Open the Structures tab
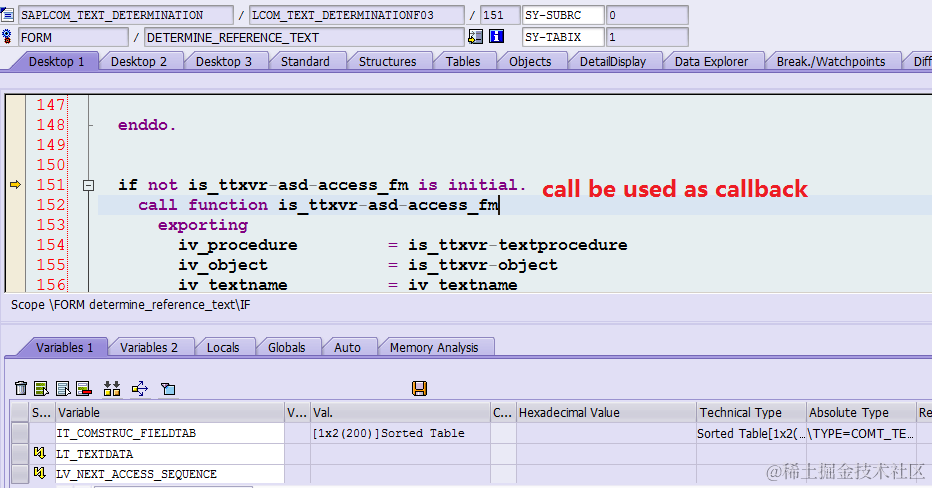Image resolution: width=932 pixels, height=488 pixels. [x=388, y=62]
